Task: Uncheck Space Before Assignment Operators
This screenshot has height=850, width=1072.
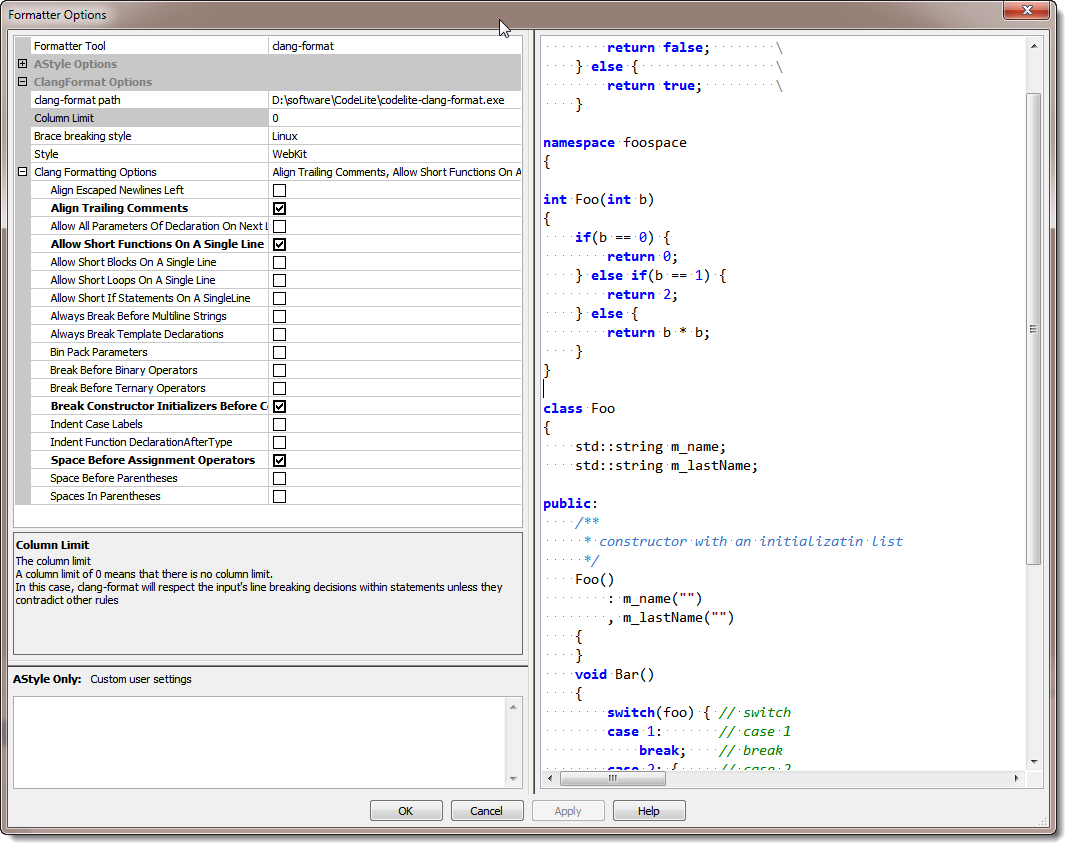Action: point(280,460)
